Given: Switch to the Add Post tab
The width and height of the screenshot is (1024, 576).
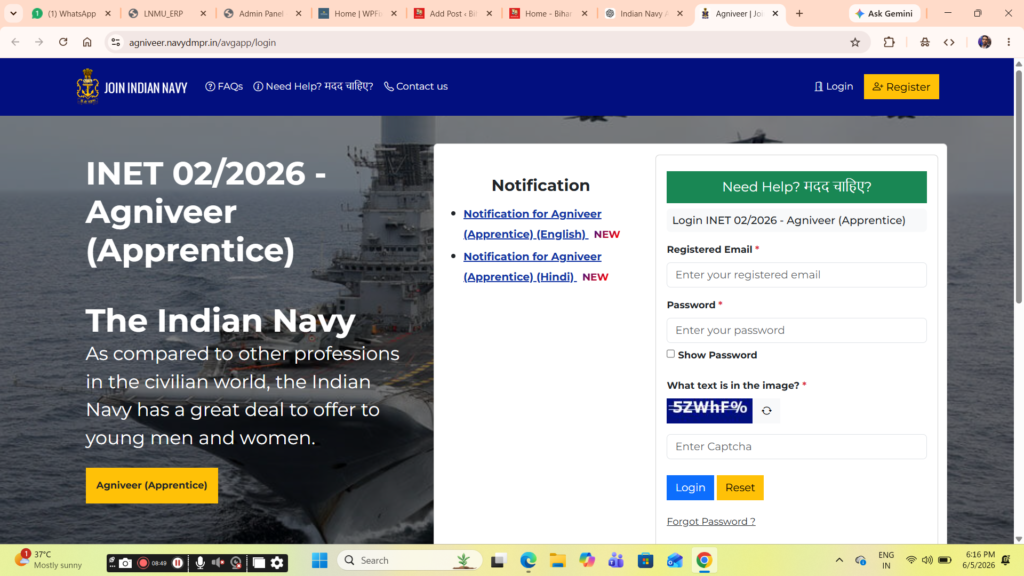Looking at the screenshot, I should 453,13.
